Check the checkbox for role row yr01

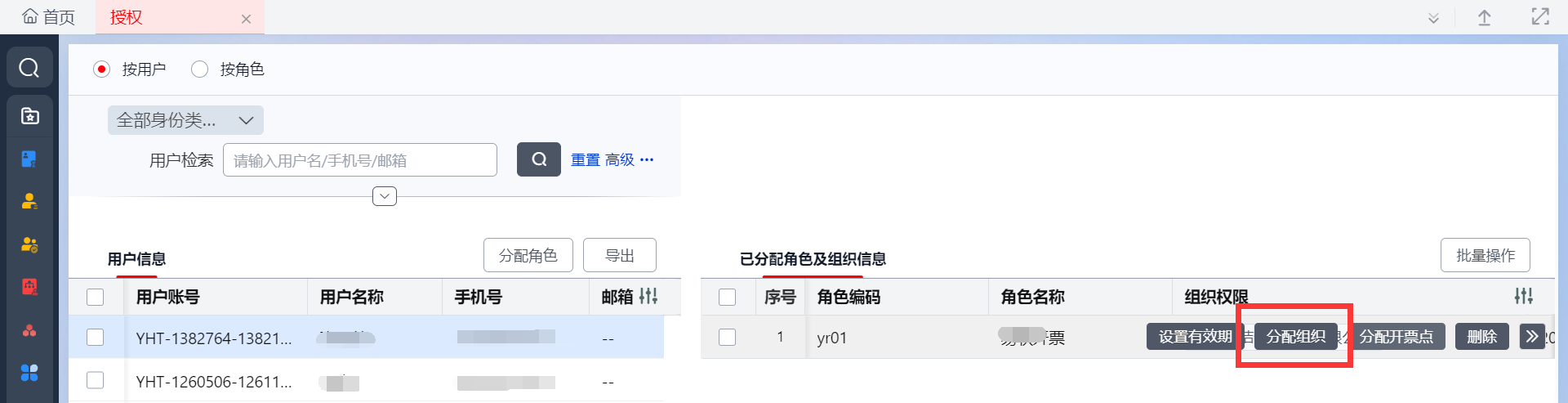coord(727,338)
